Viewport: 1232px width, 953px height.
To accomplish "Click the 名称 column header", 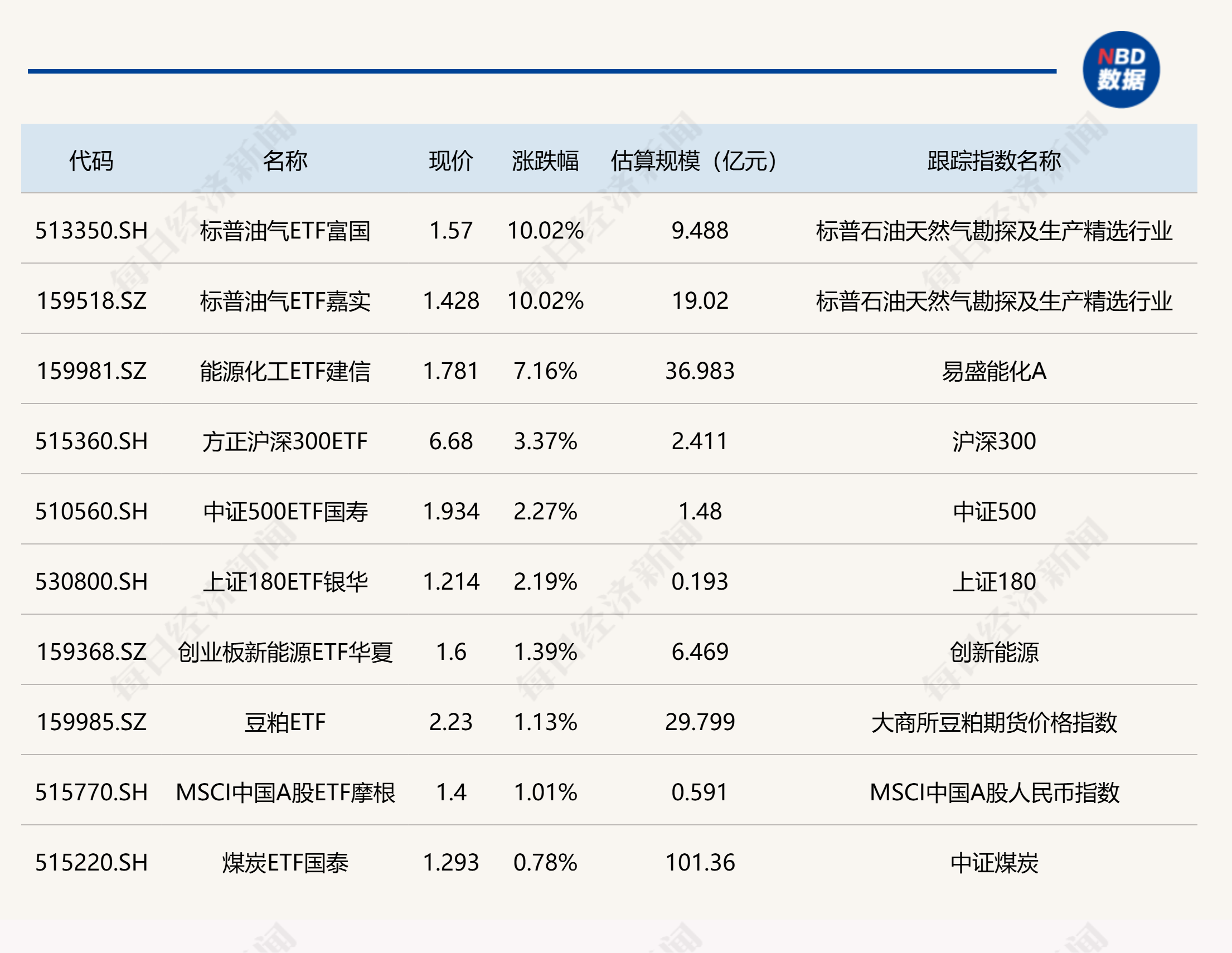I will [x=285, y=161].
